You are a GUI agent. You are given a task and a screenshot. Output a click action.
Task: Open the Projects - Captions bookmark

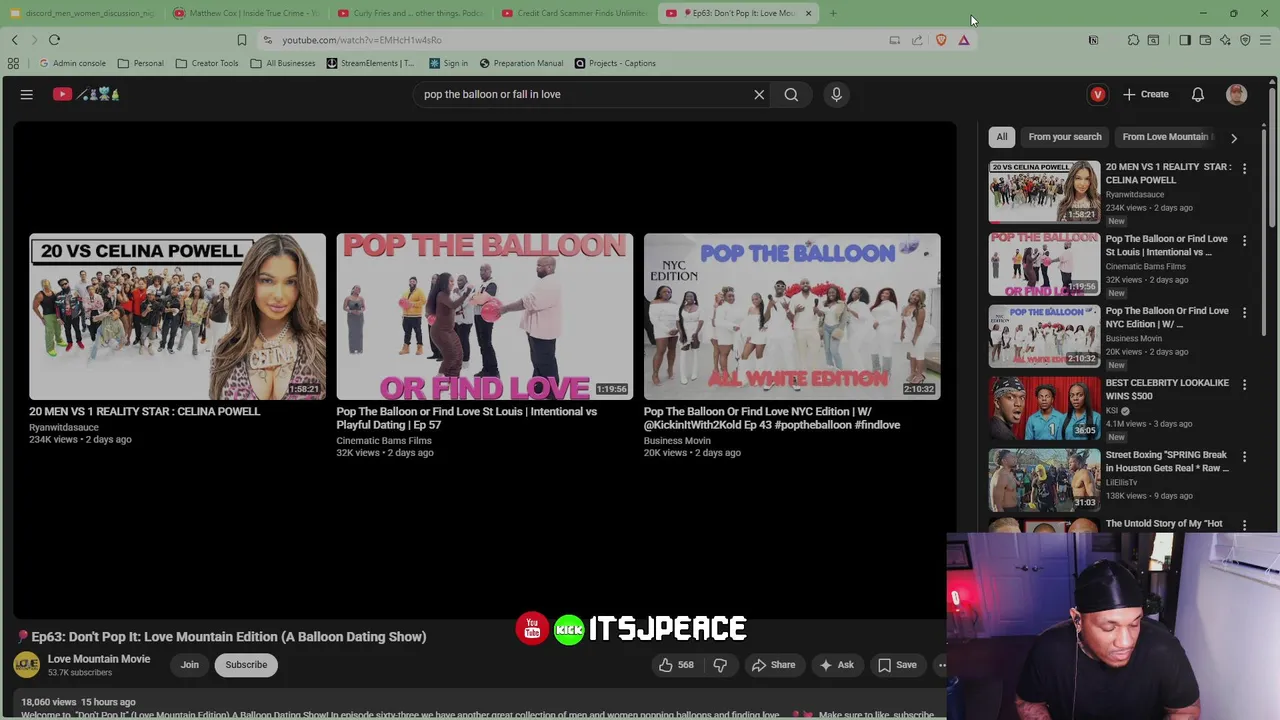click(615, 63)
